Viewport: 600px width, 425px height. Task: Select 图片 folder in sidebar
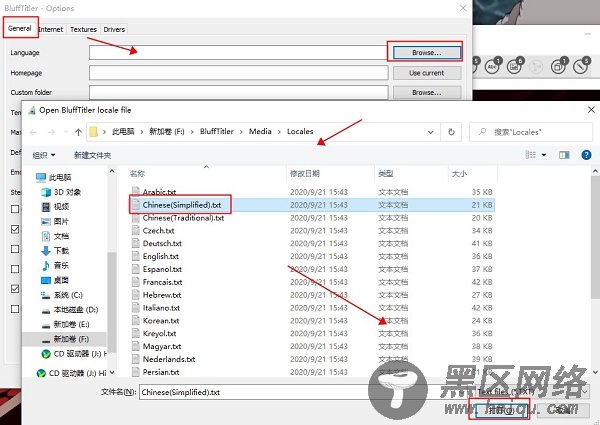pyautogui.click(x=55, y=221)
